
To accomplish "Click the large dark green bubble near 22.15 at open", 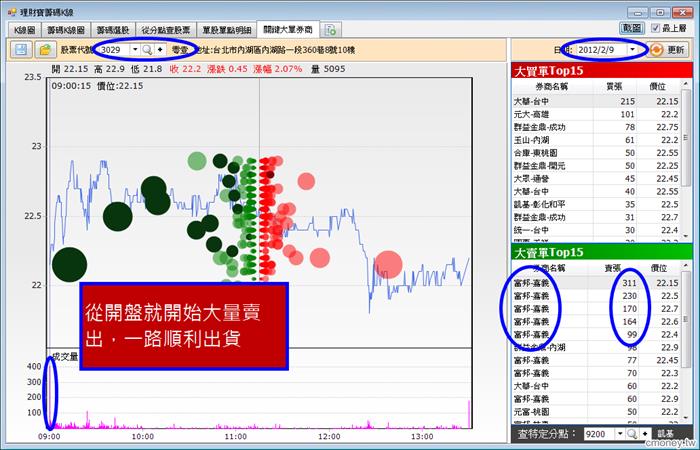I will tap(69, 265).
